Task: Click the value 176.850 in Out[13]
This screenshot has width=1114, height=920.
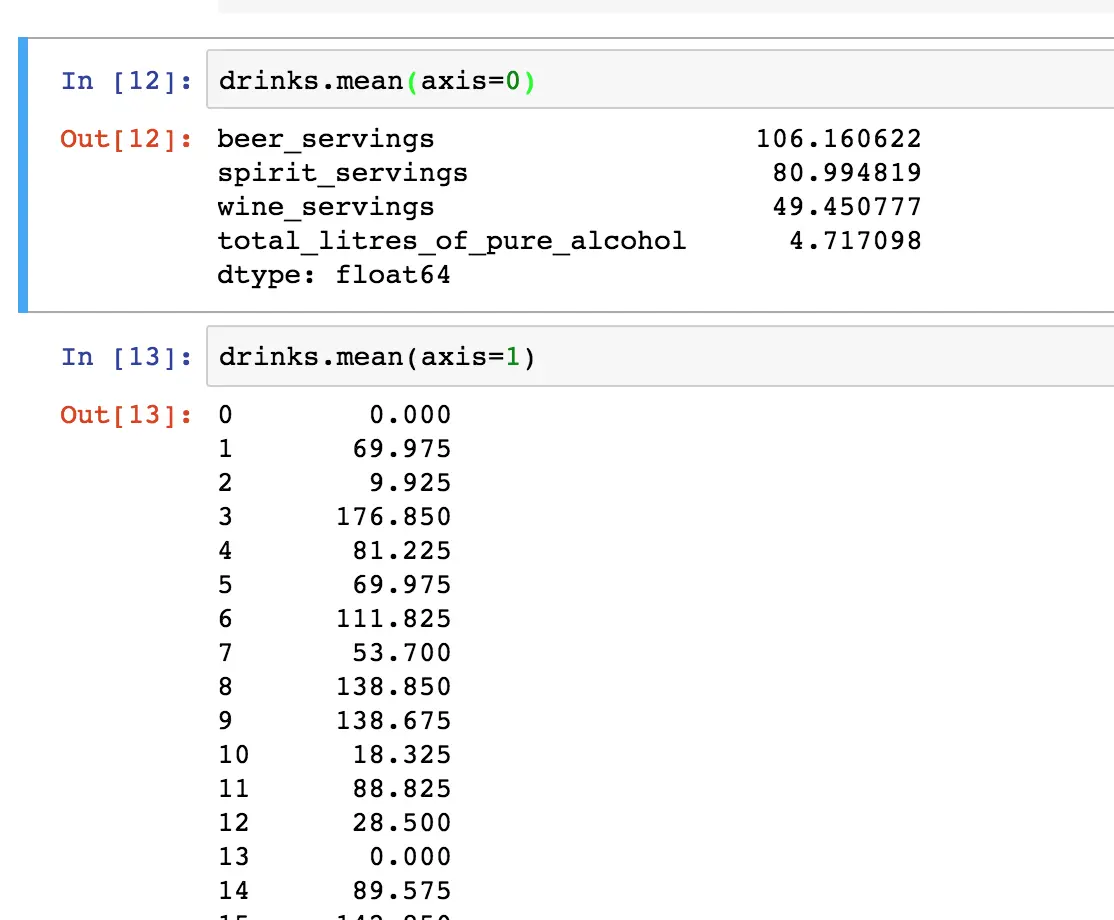Action: (394, 516)
